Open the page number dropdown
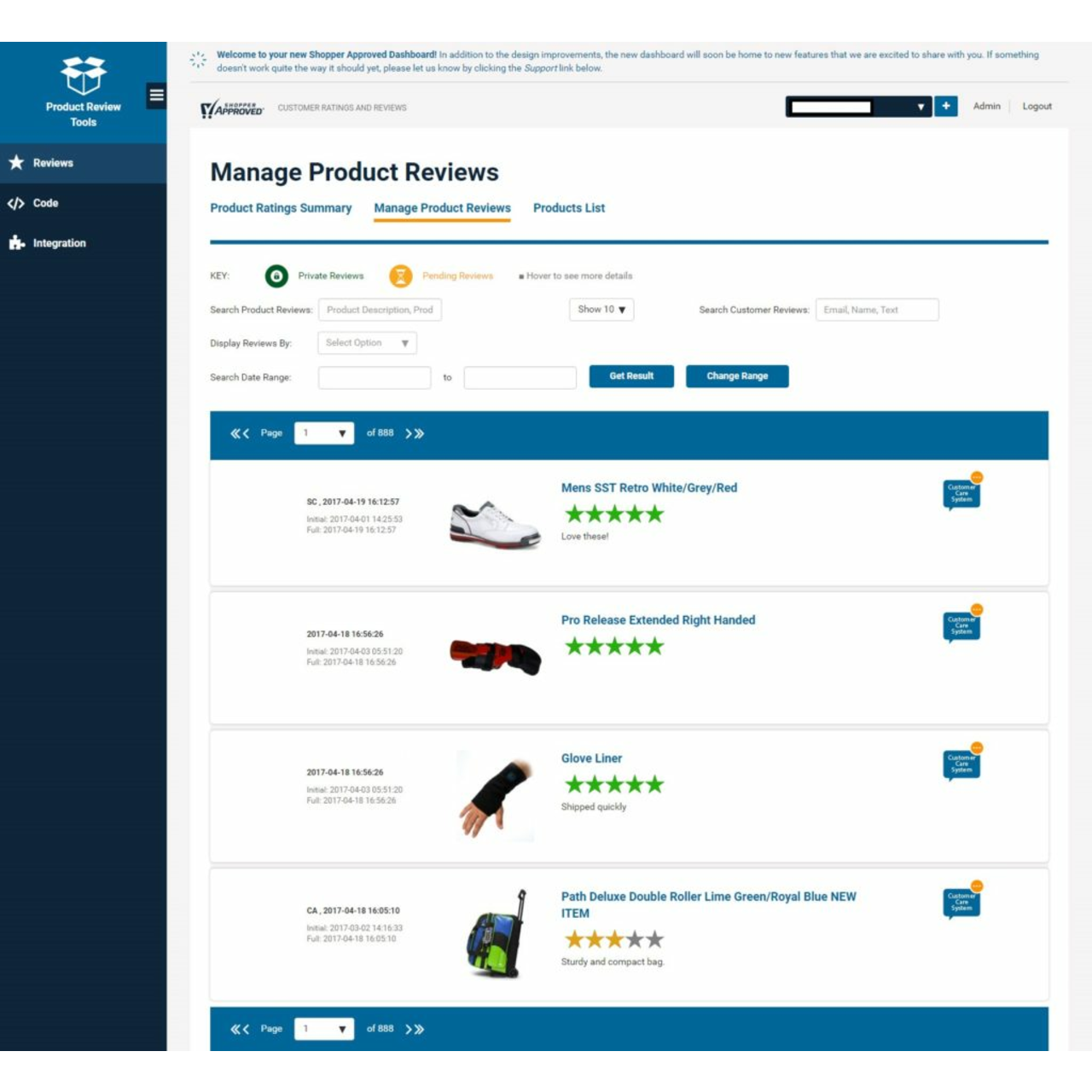This screenshot has height=1092, width=1092. (x=323, y=433)
